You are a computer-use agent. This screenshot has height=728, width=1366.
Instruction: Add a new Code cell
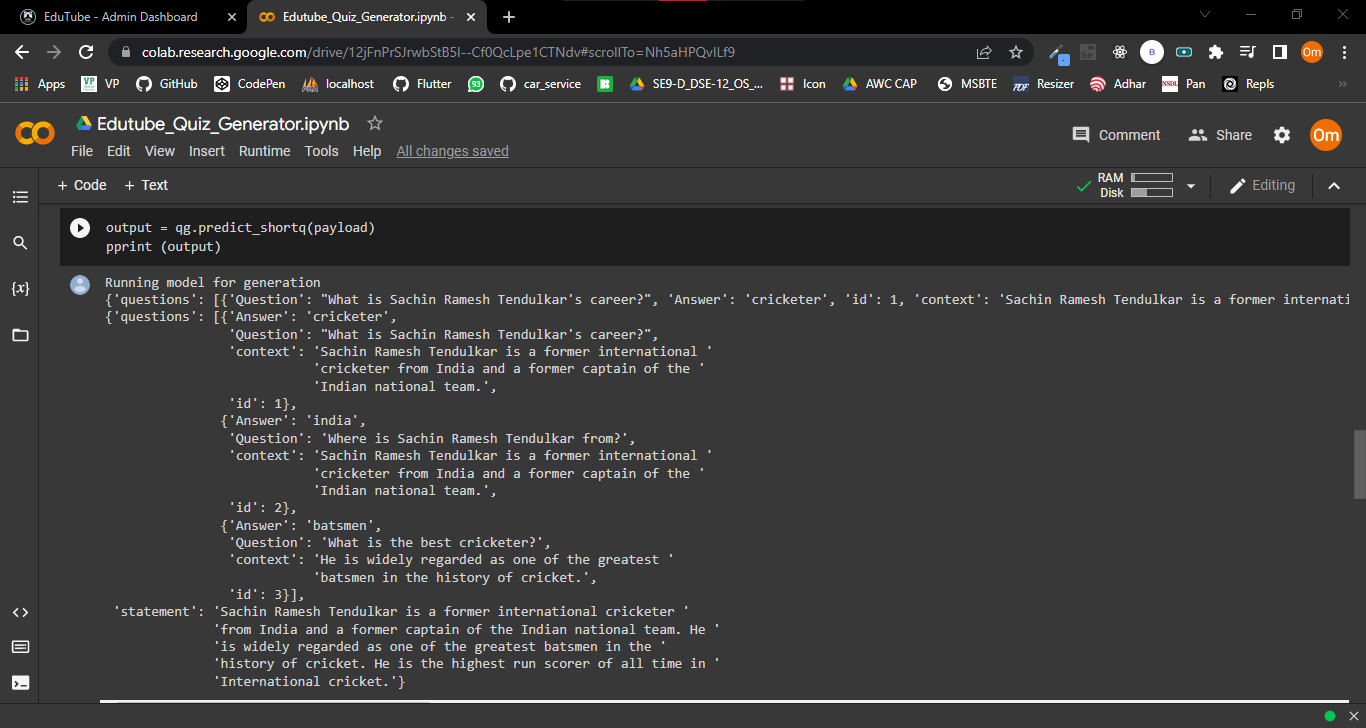[82, 185]
